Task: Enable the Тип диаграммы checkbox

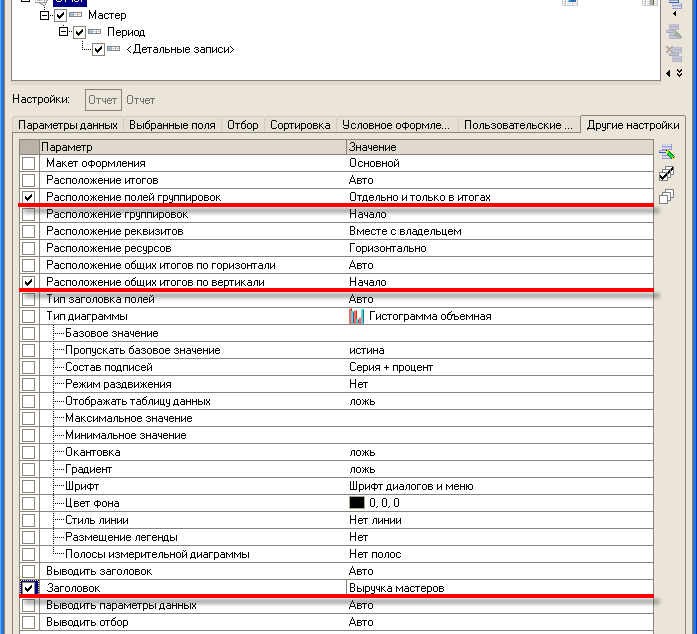Action: [x=28, y=316]
